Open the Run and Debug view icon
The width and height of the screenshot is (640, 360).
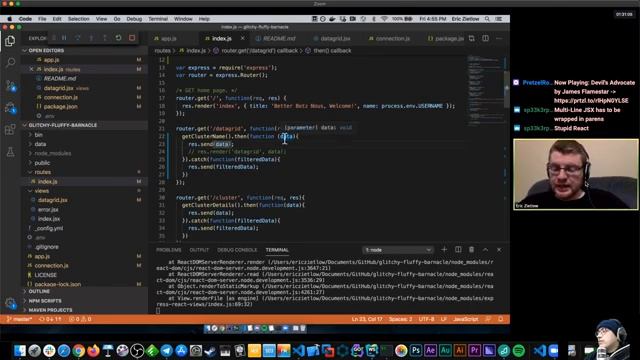10,108
